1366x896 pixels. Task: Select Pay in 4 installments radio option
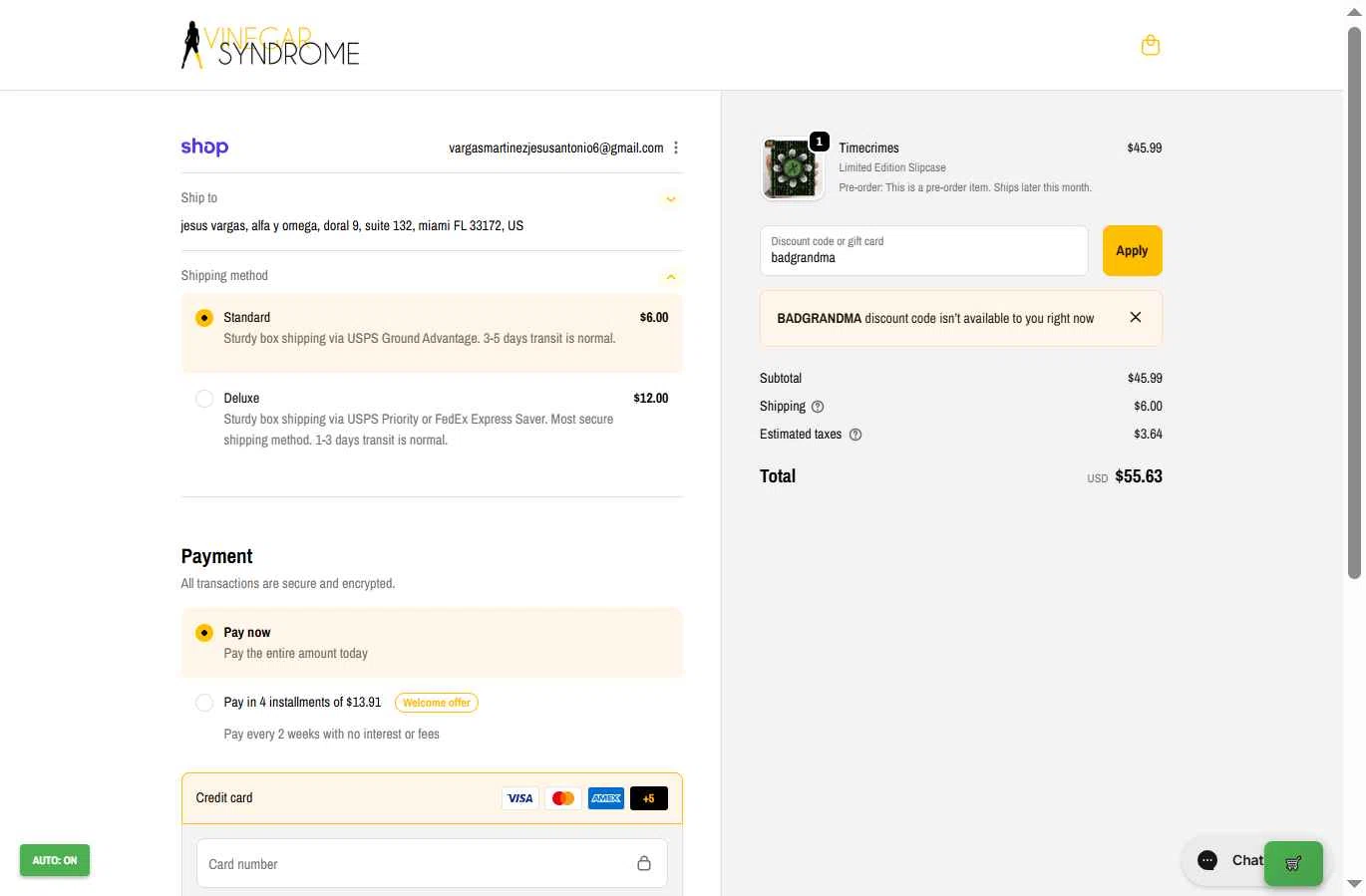point(204,703)
